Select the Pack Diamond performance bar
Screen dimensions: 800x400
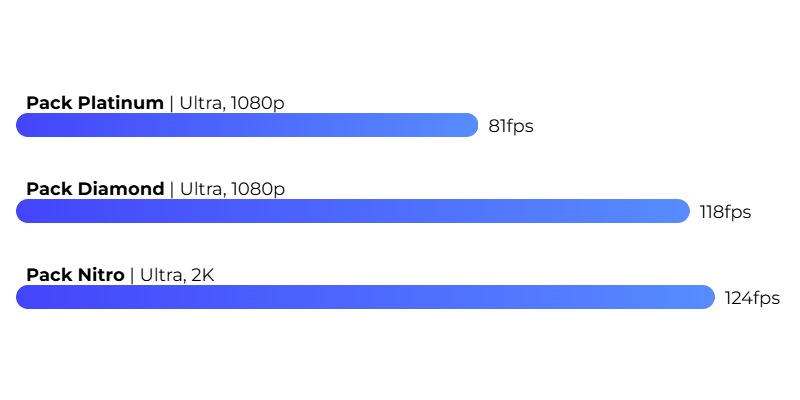353,211
